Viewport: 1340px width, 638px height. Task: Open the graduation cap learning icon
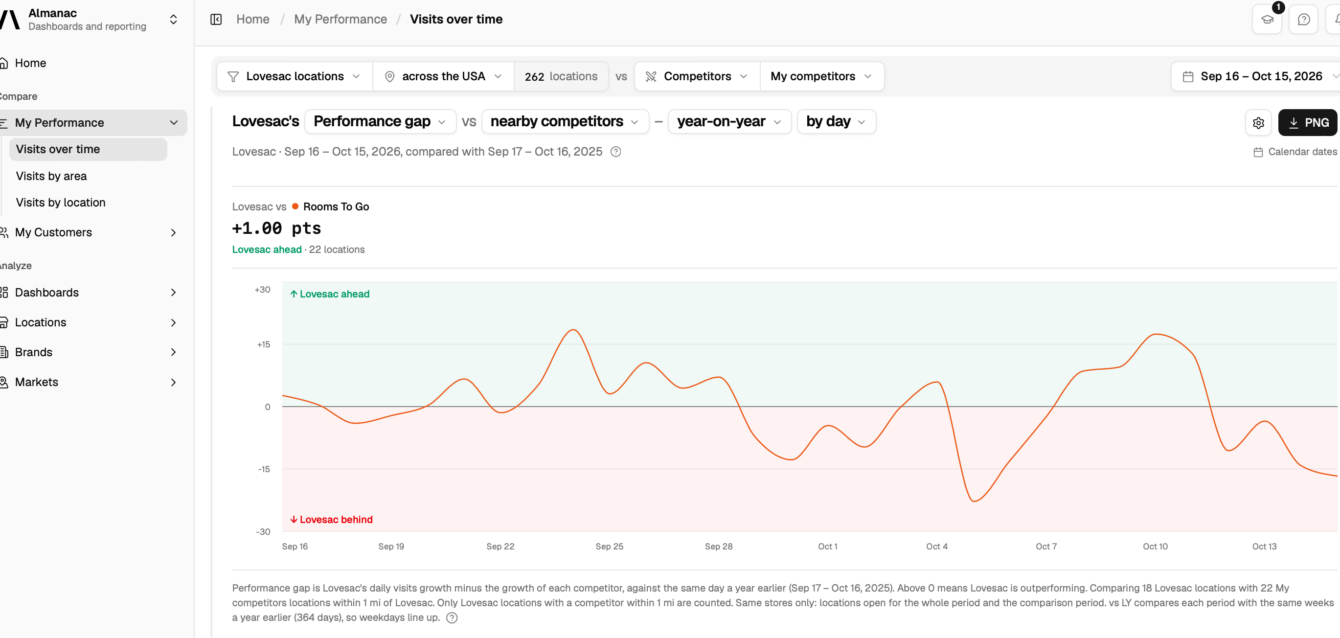pyautogui.click(x=1267, y=19)
